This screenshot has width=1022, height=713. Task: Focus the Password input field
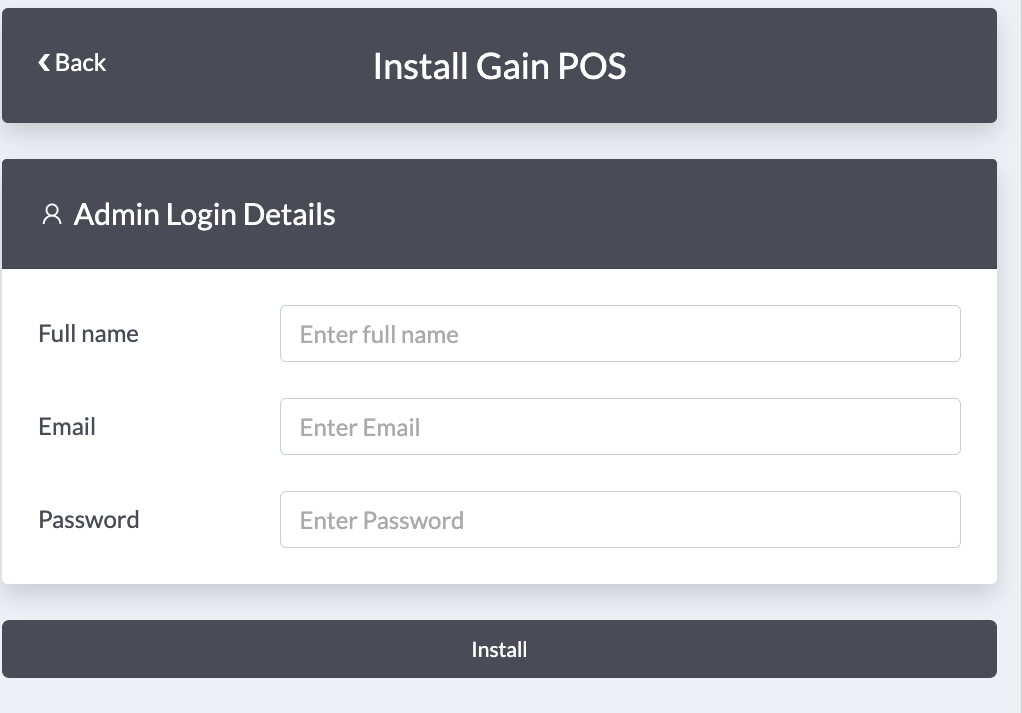point(620,520)
